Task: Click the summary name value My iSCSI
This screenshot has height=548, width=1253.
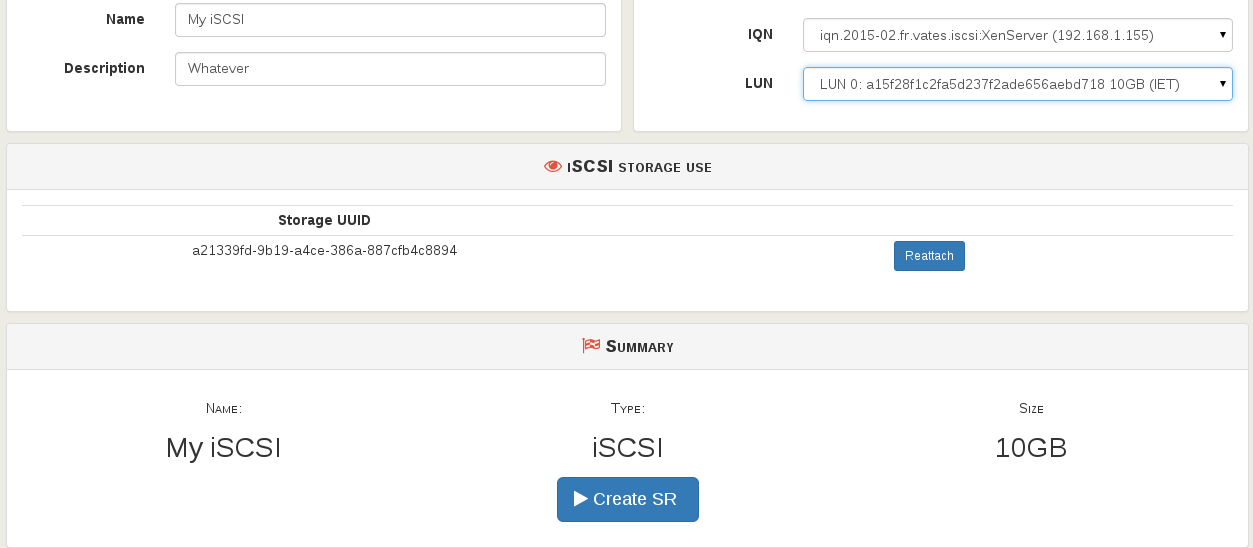Action: (x=224, y=448)
